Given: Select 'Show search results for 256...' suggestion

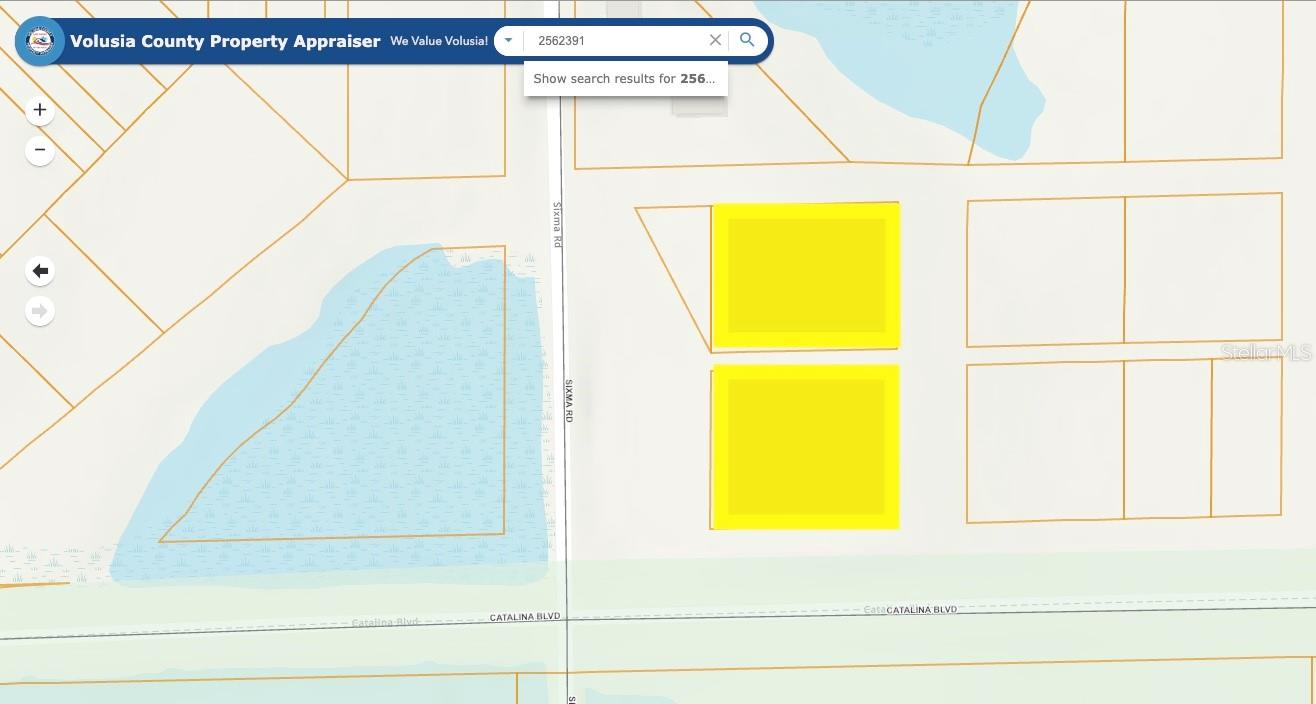Looking at the screenshot, I should [625, 78].
